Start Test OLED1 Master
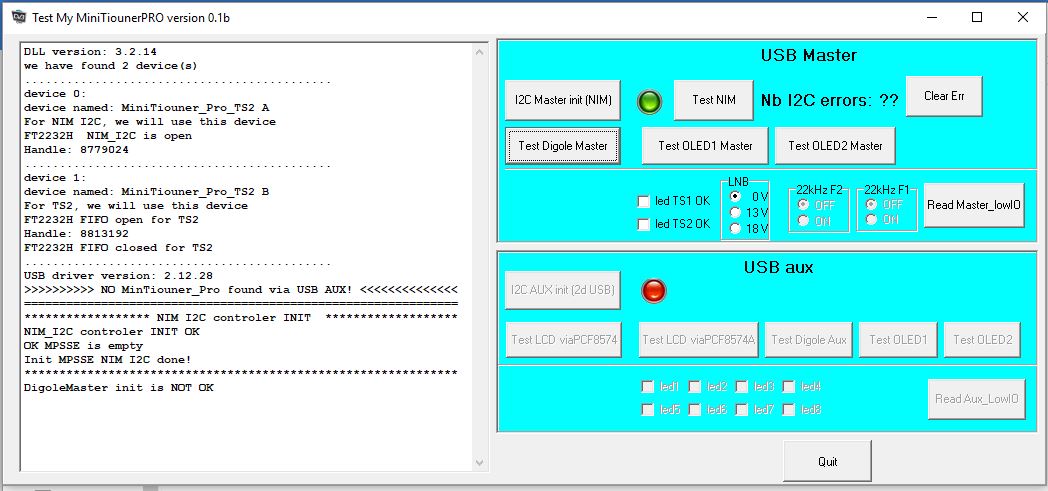Image resolution: width=1048 pixels, height=491 pixels. pyautogui.click(x=705, y=146)
